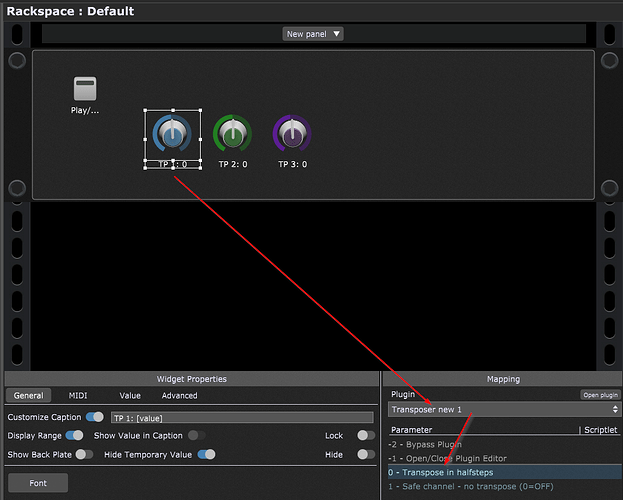
Task: Click the Font button
Action: [38, 483]
